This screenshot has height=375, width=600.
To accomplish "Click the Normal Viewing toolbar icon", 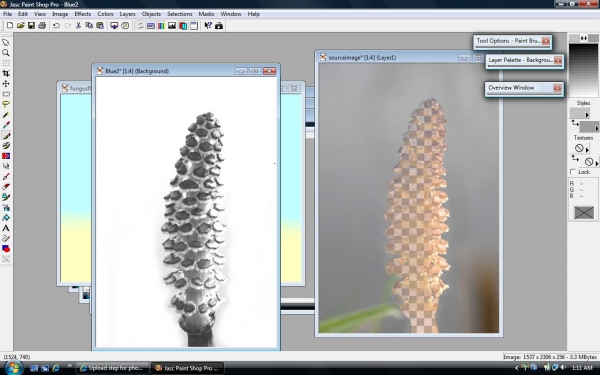I will coord(125,26).
